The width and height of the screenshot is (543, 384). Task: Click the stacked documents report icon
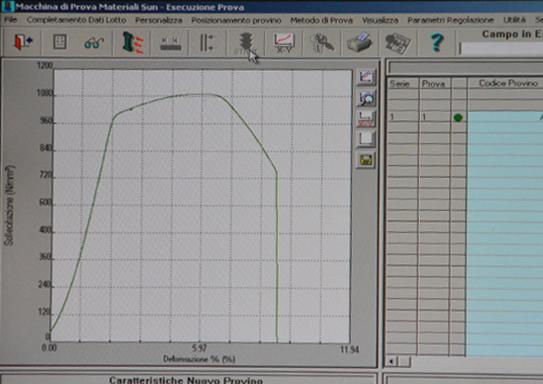pos(398,43)
